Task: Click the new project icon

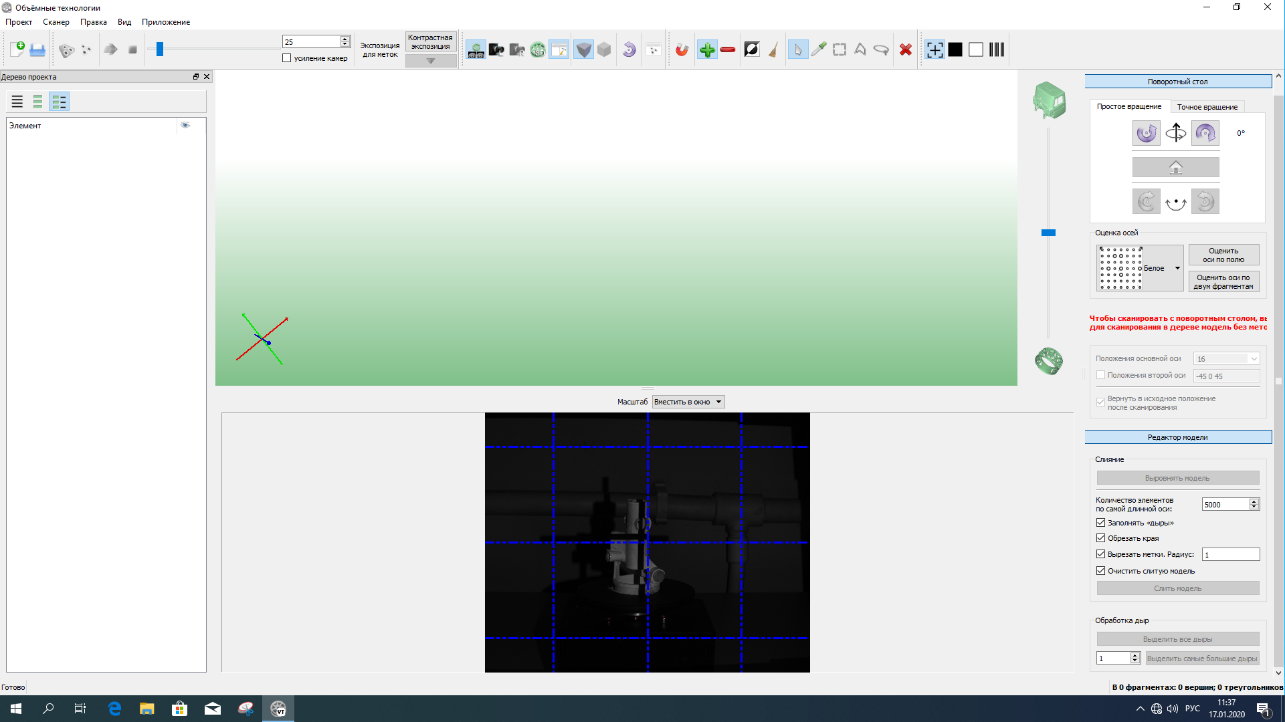Action: 17,49
